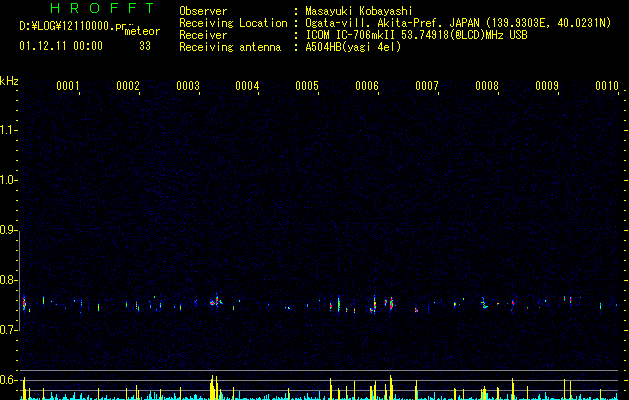629x400 pixels.
Task: Click the Receiving Location label
Action: pos(233,23)
